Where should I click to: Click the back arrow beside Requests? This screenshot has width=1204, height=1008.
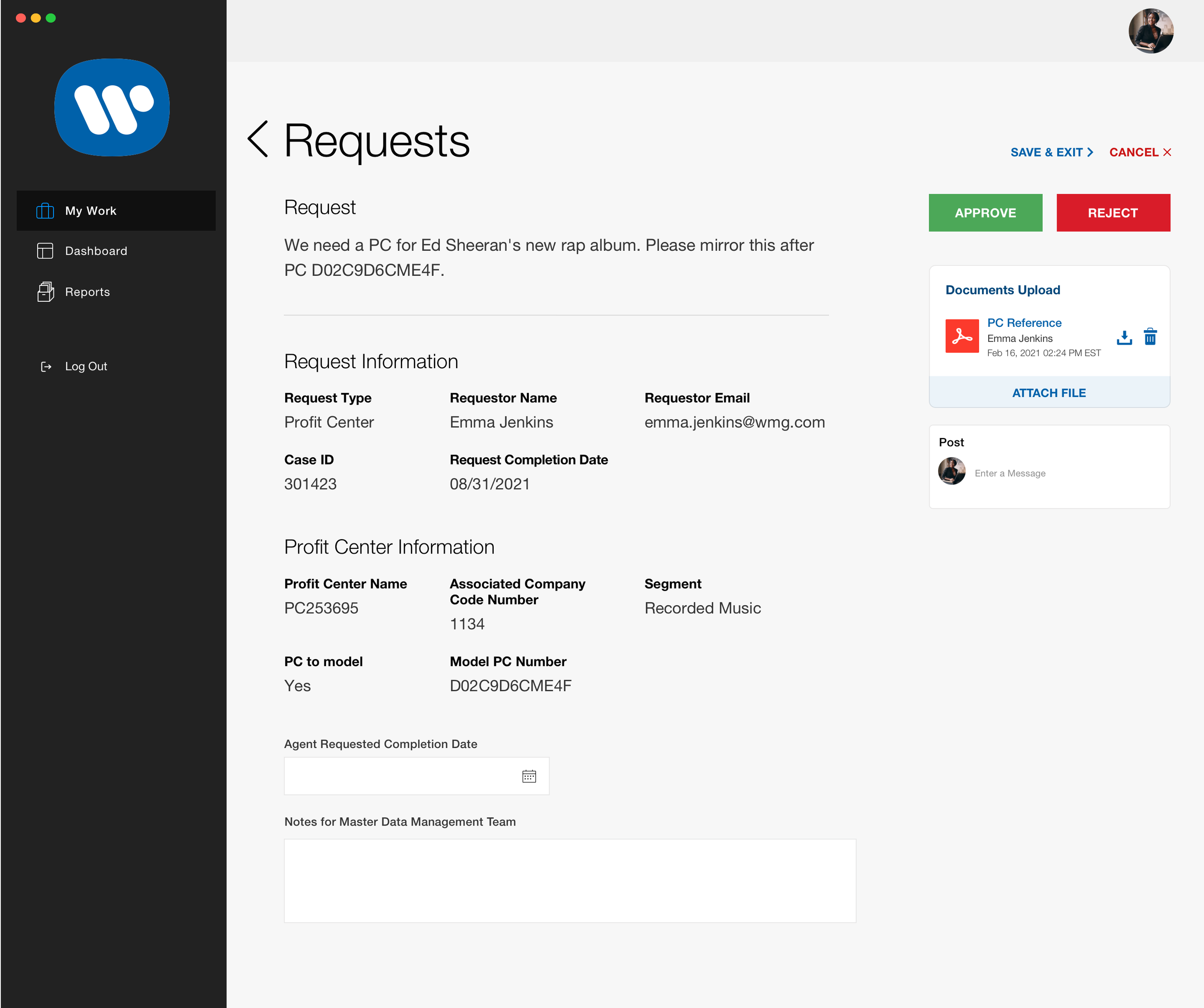(x=258, y=139)
